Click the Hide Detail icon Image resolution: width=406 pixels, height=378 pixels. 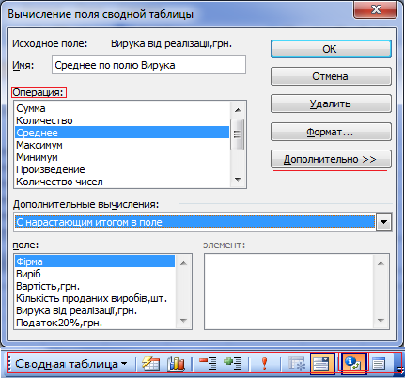tap(207, 364)
